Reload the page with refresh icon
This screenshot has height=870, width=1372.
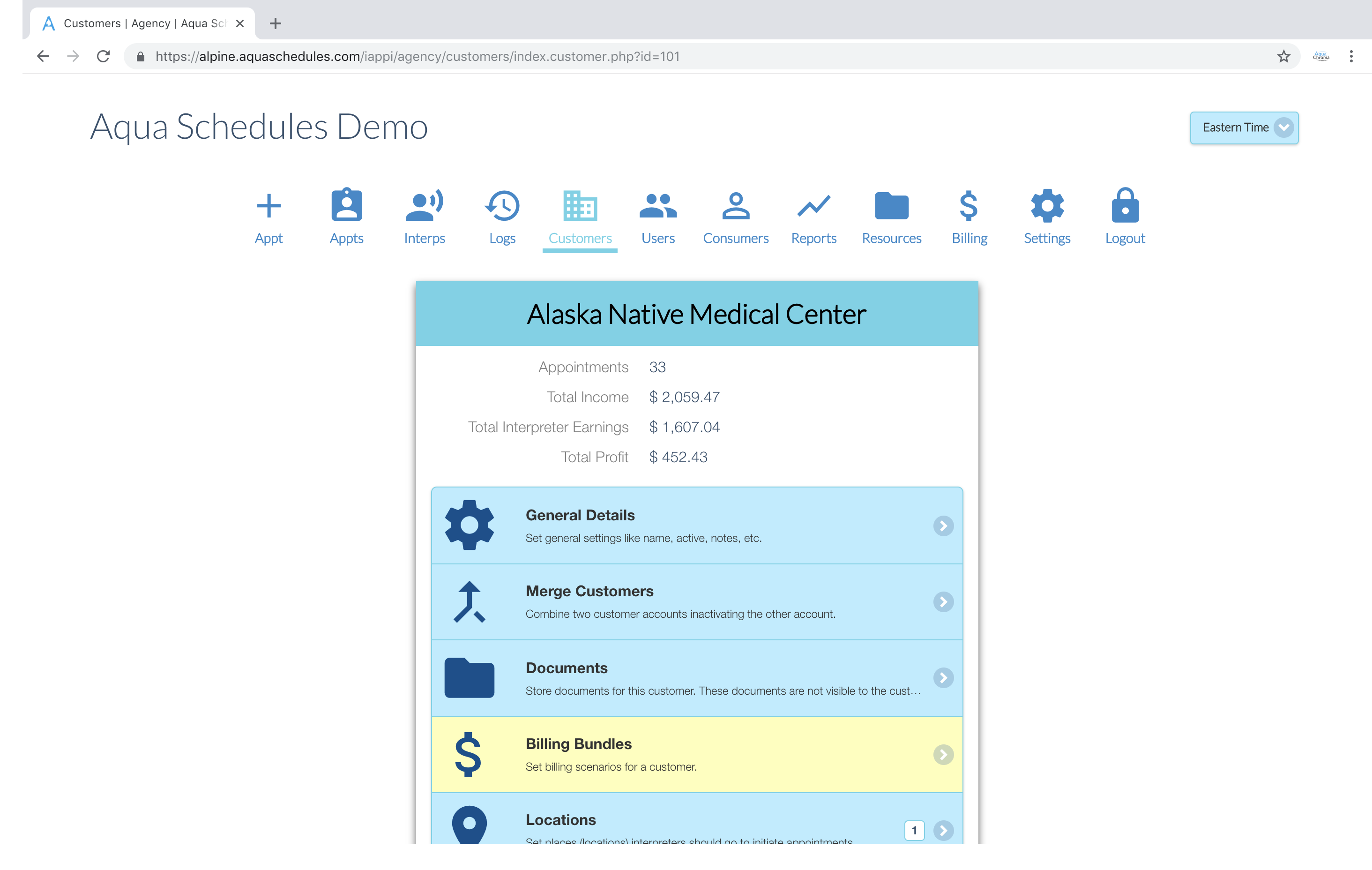coord(103,56)
